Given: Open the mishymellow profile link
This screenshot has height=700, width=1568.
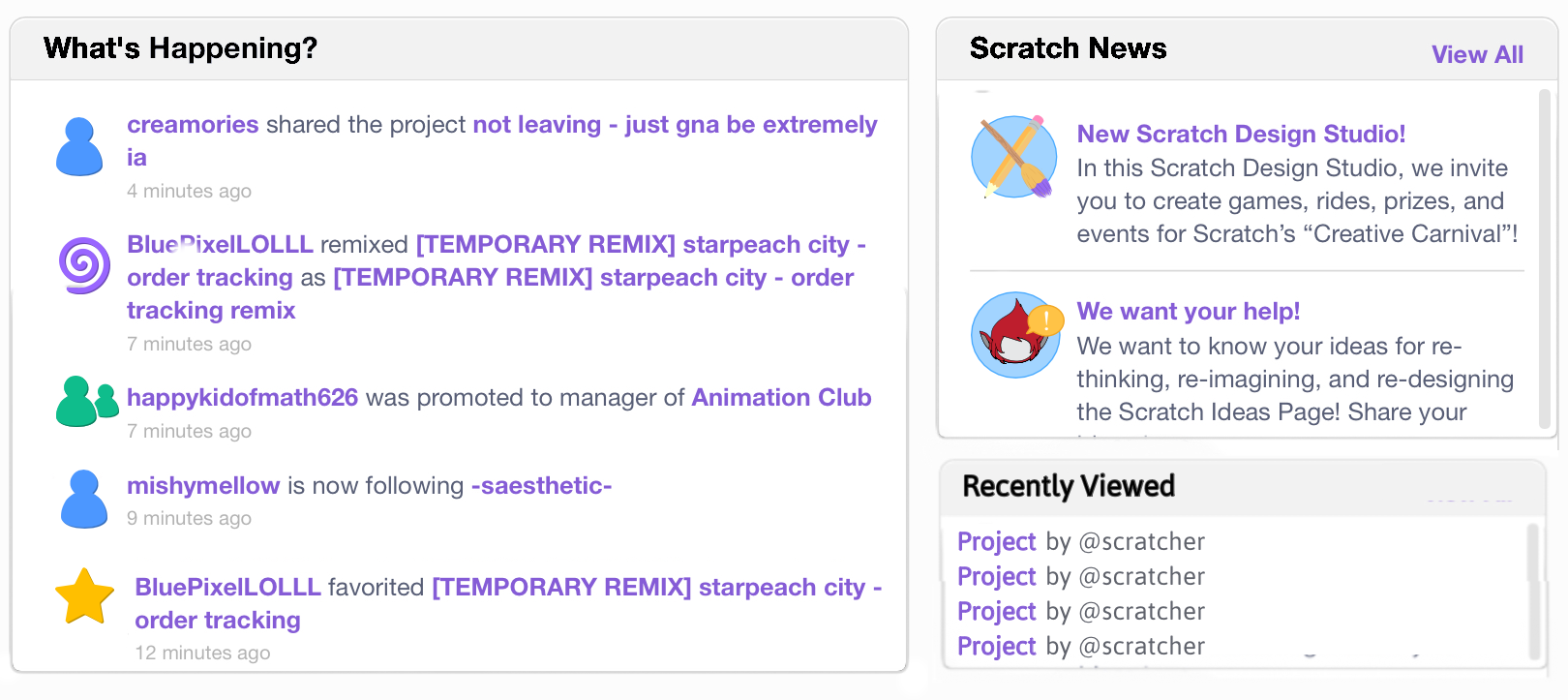Looking at the screenshot, I should click(203, 486).
